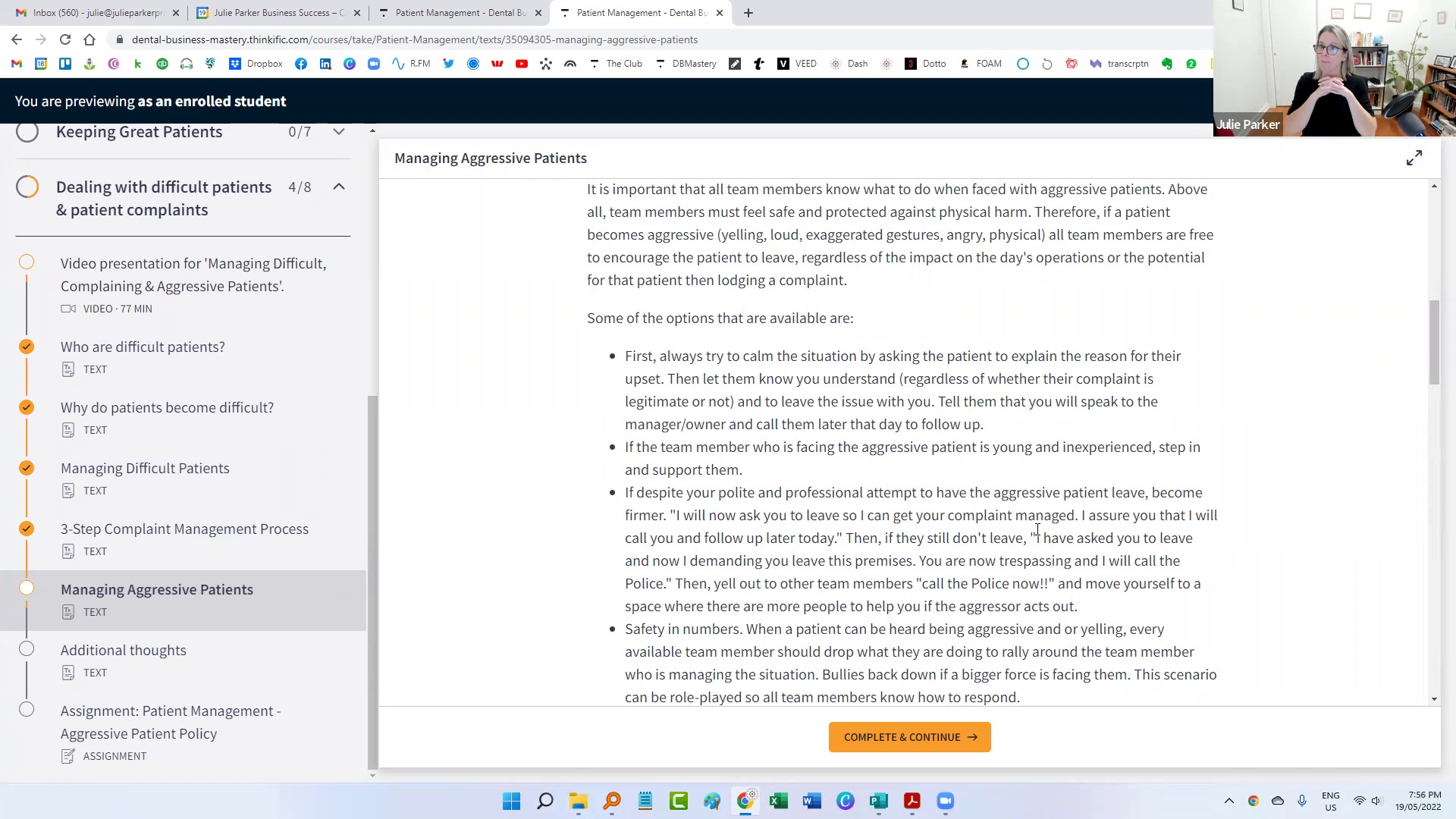Open the 3-Step Complaint Management Process lesson
1456x819 pixels.
[184, 529]
